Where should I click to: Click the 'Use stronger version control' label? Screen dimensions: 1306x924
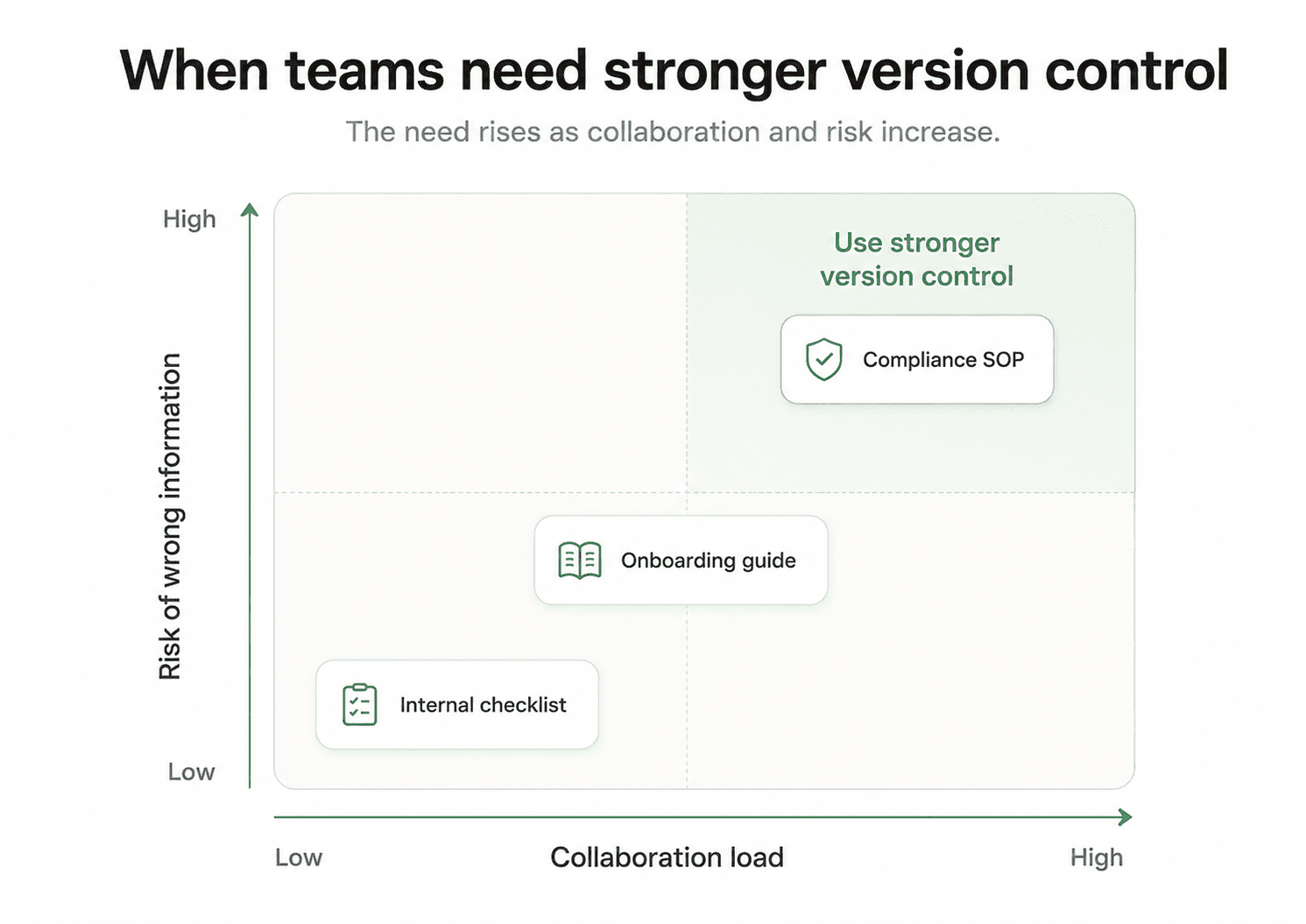tap(916, 259)
